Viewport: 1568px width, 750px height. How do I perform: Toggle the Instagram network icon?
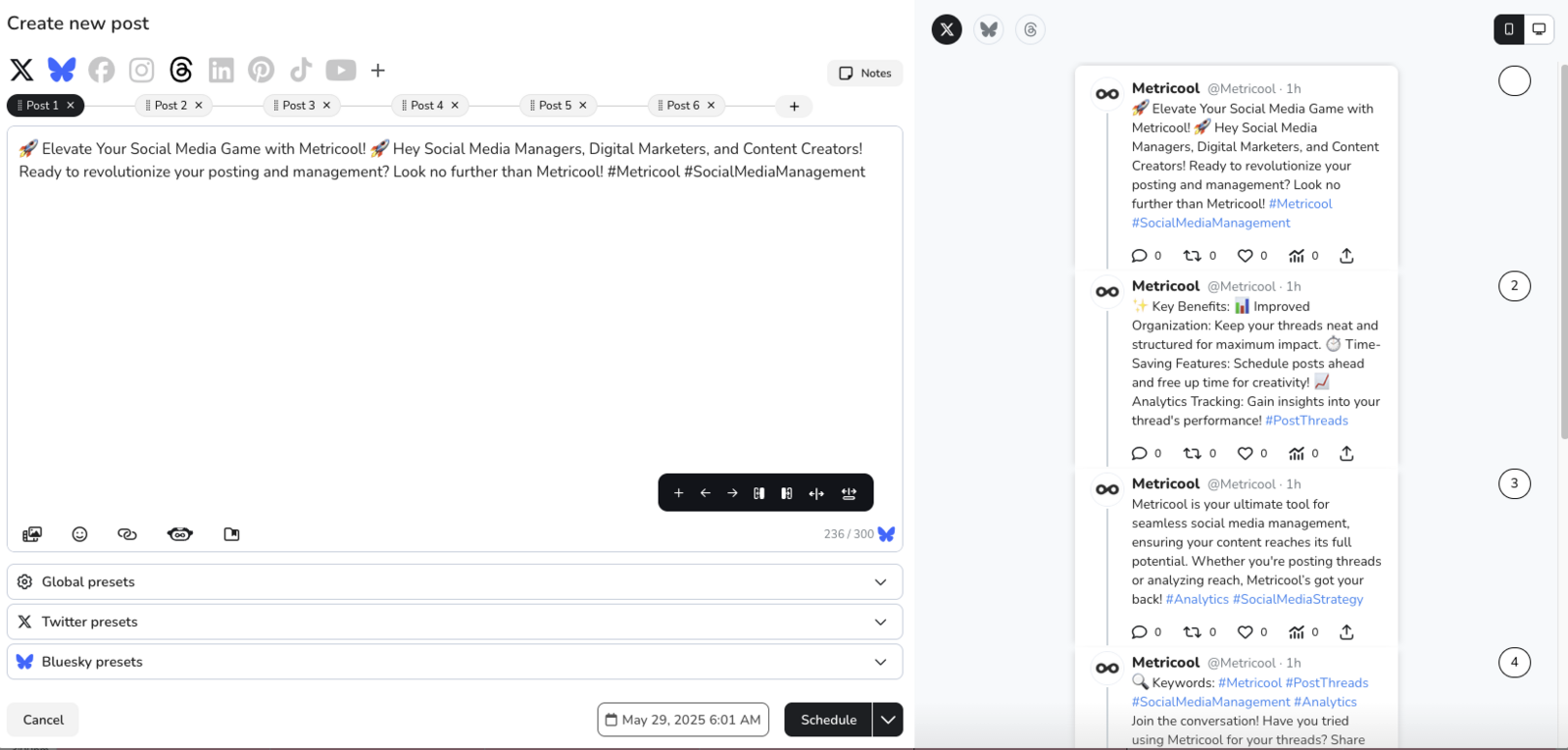tap(142, 70)
